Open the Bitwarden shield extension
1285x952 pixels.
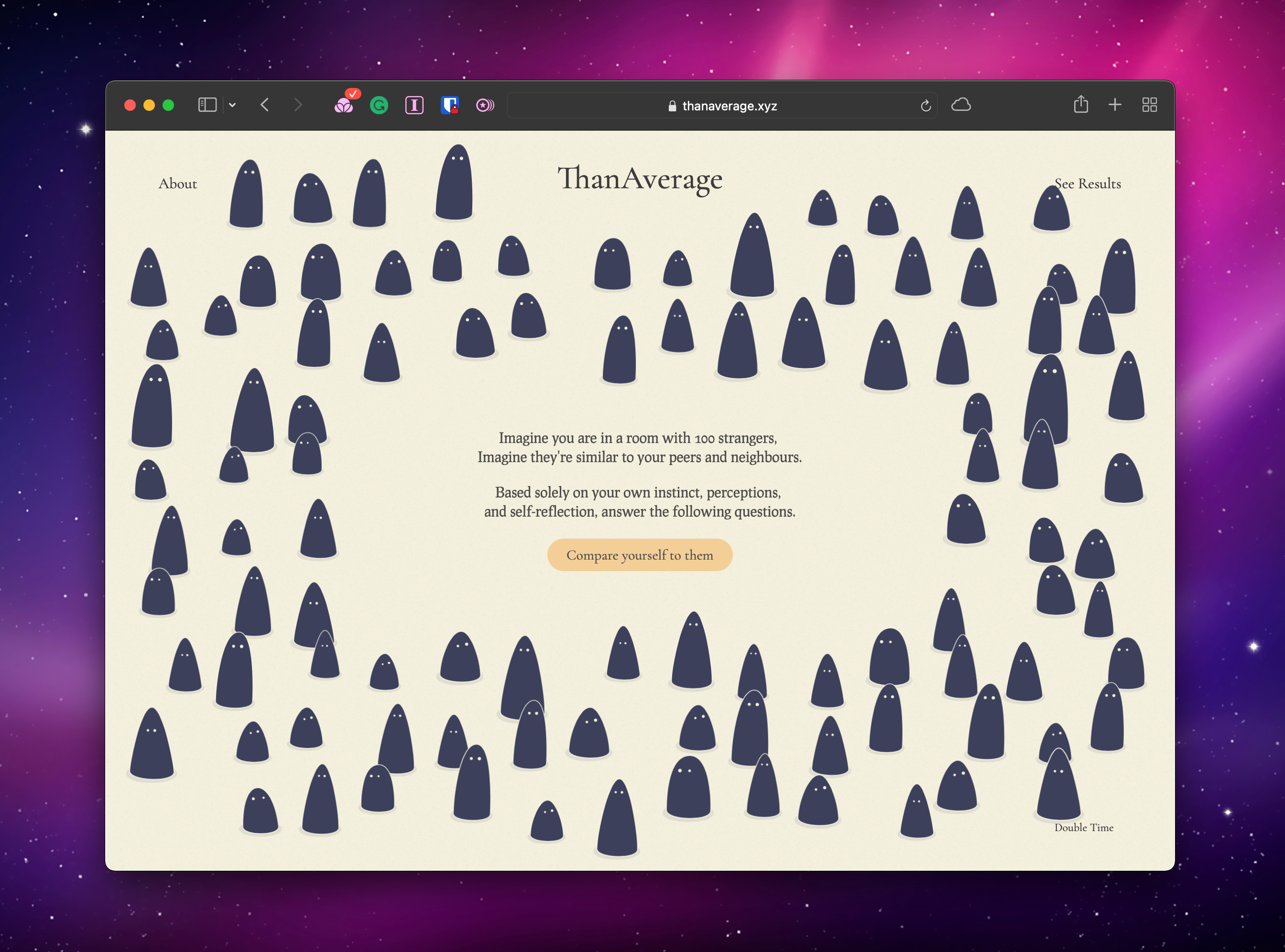[450, 106]
